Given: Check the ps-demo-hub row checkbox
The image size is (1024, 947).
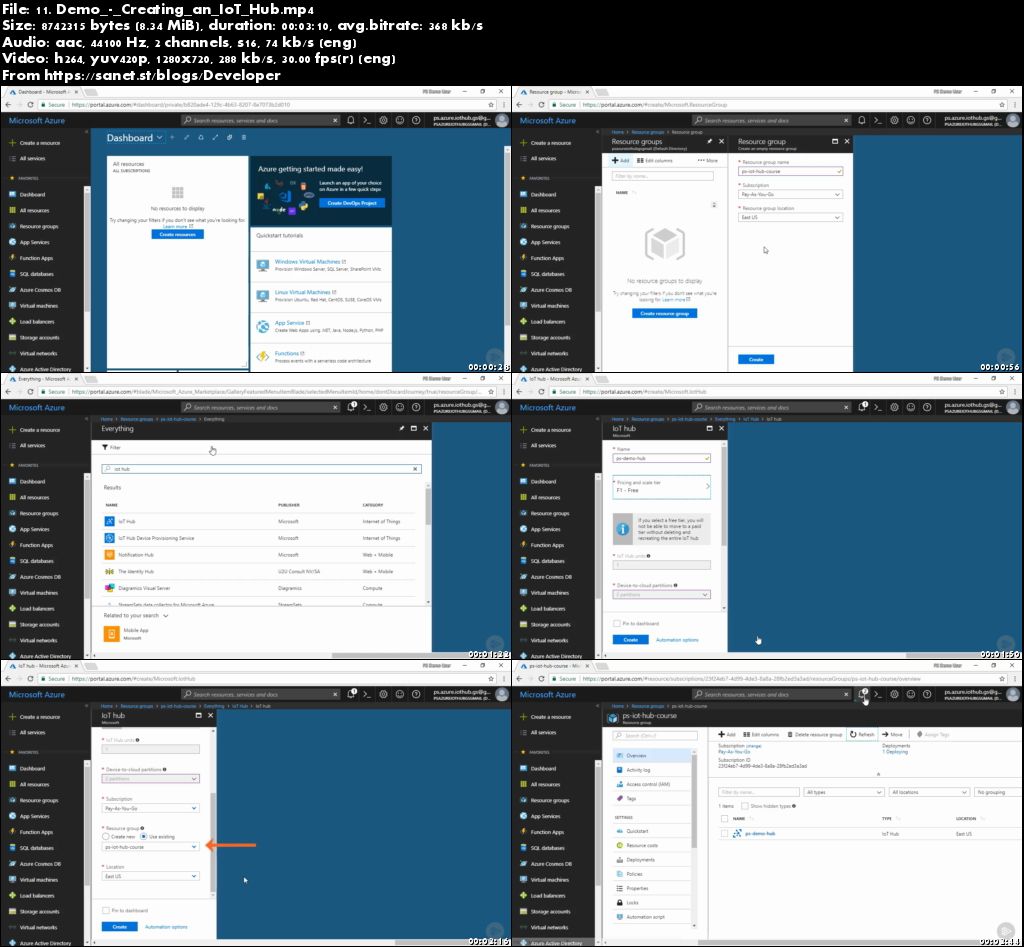Looking at the screenshot, I should point(724,834).
